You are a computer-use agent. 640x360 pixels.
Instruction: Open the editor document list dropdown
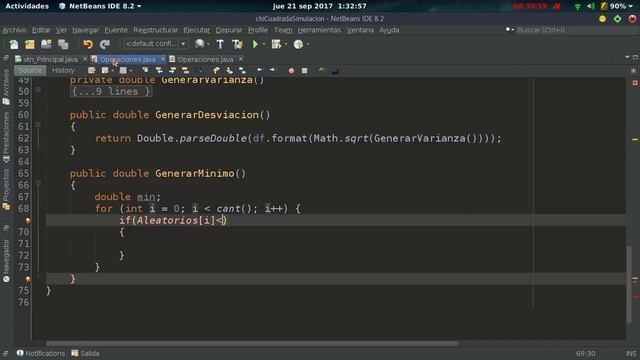coord(627,57)
